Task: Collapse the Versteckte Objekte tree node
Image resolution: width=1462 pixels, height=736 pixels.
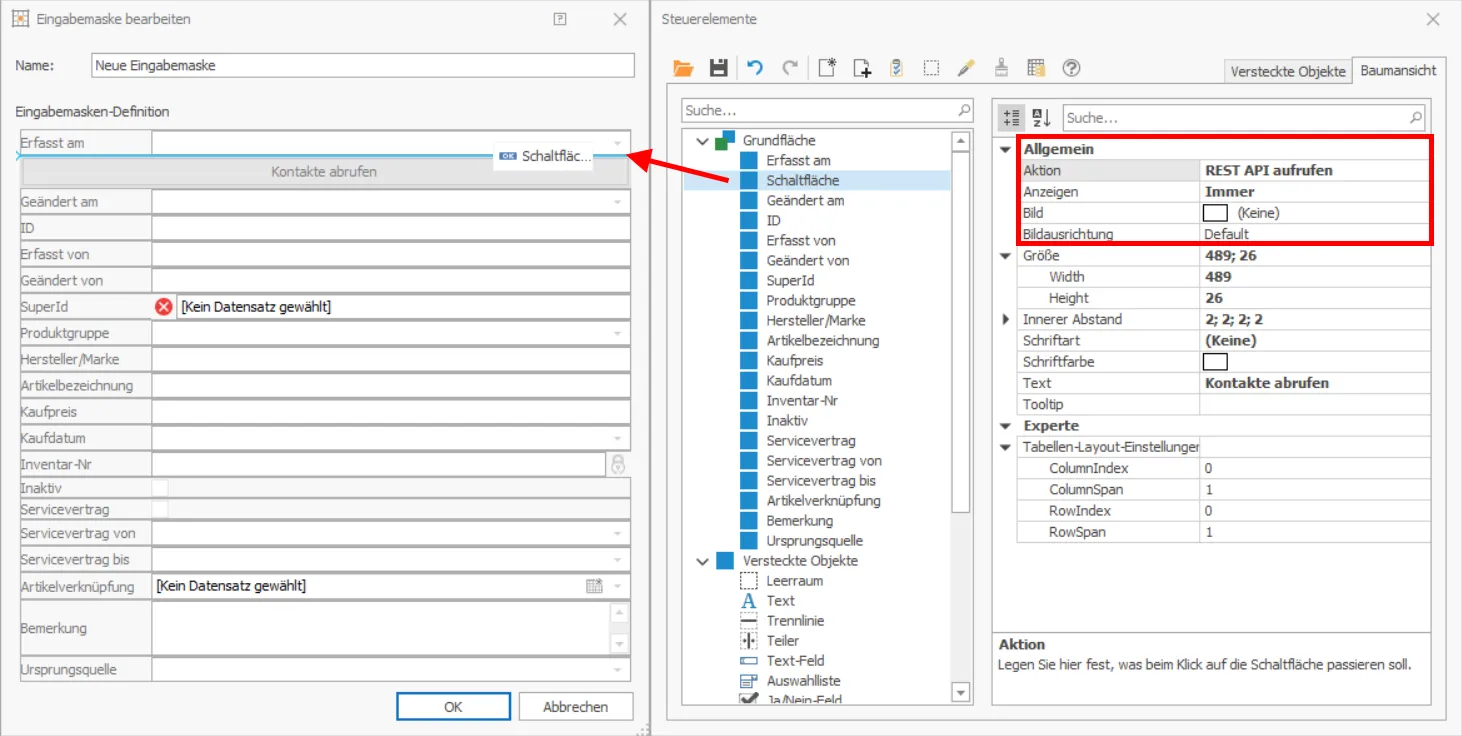Action: click(702, 561)
